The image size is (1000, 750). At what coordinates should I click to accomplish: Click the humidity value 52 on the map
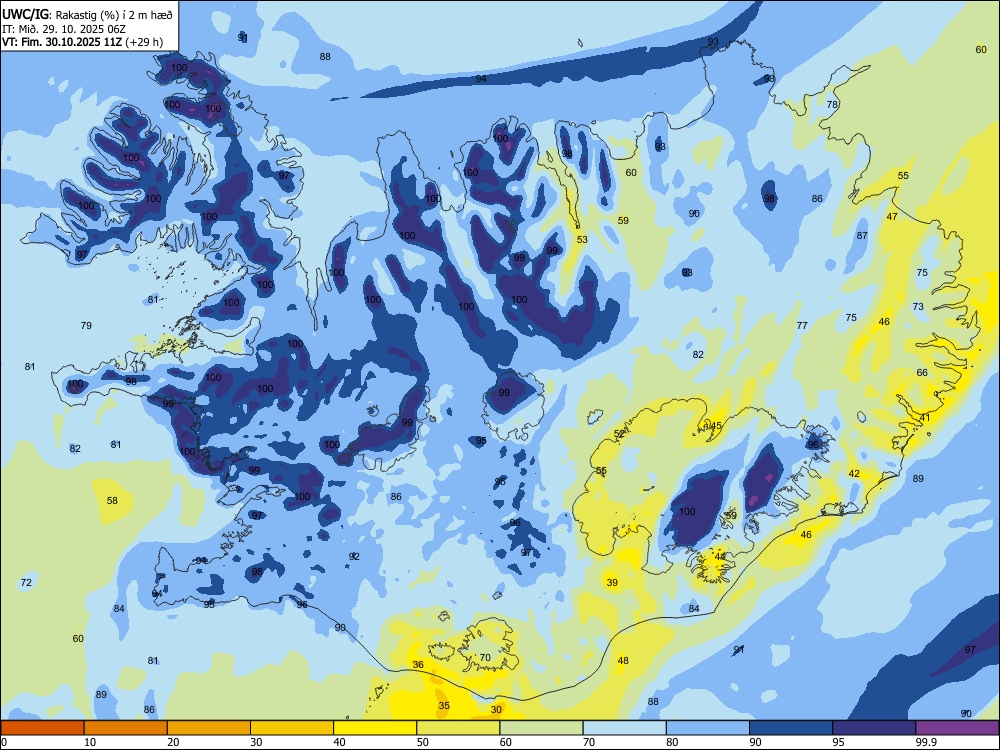click(619, 434)
